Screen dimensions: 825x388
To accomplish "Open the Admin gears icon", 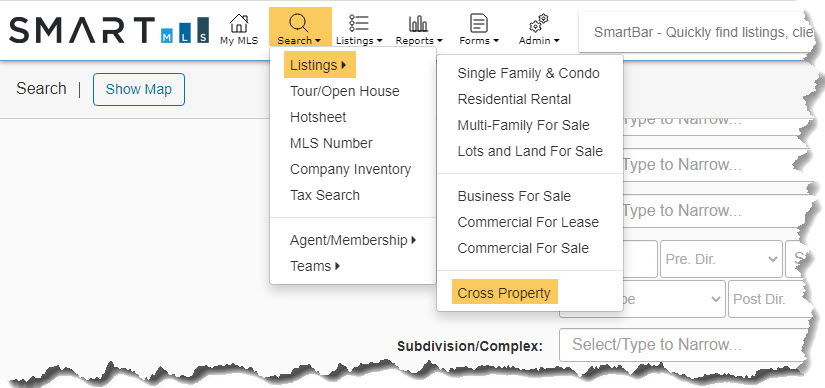I will pos(539,23).
